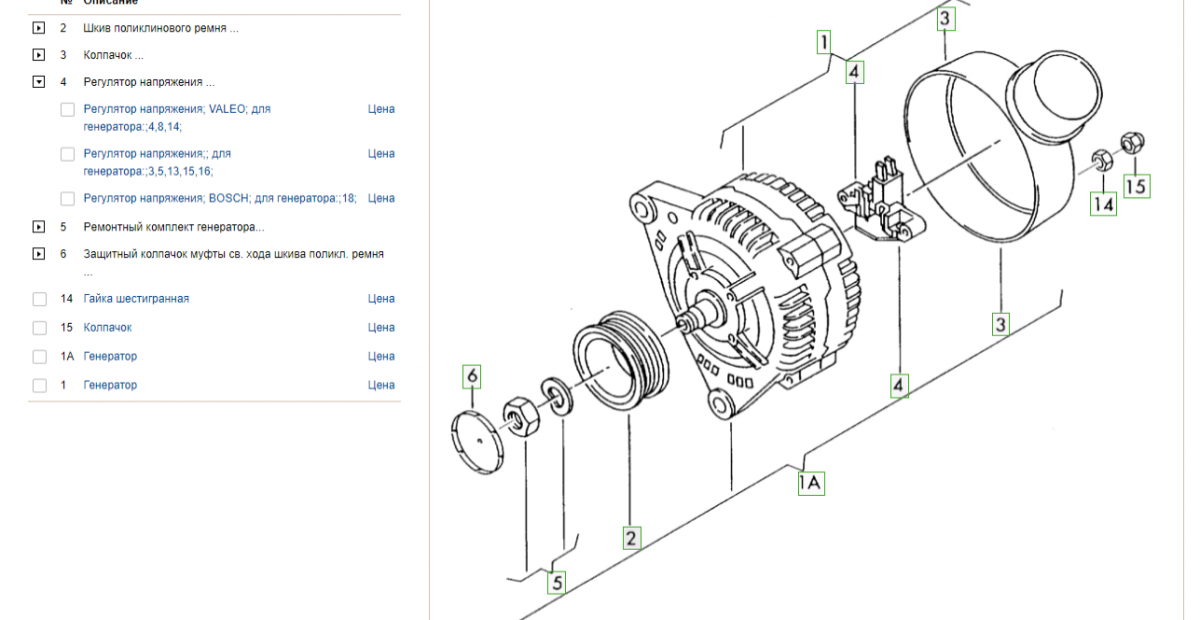Click Цена for regulator 3,5,13,15,16

tap(381, 154)
